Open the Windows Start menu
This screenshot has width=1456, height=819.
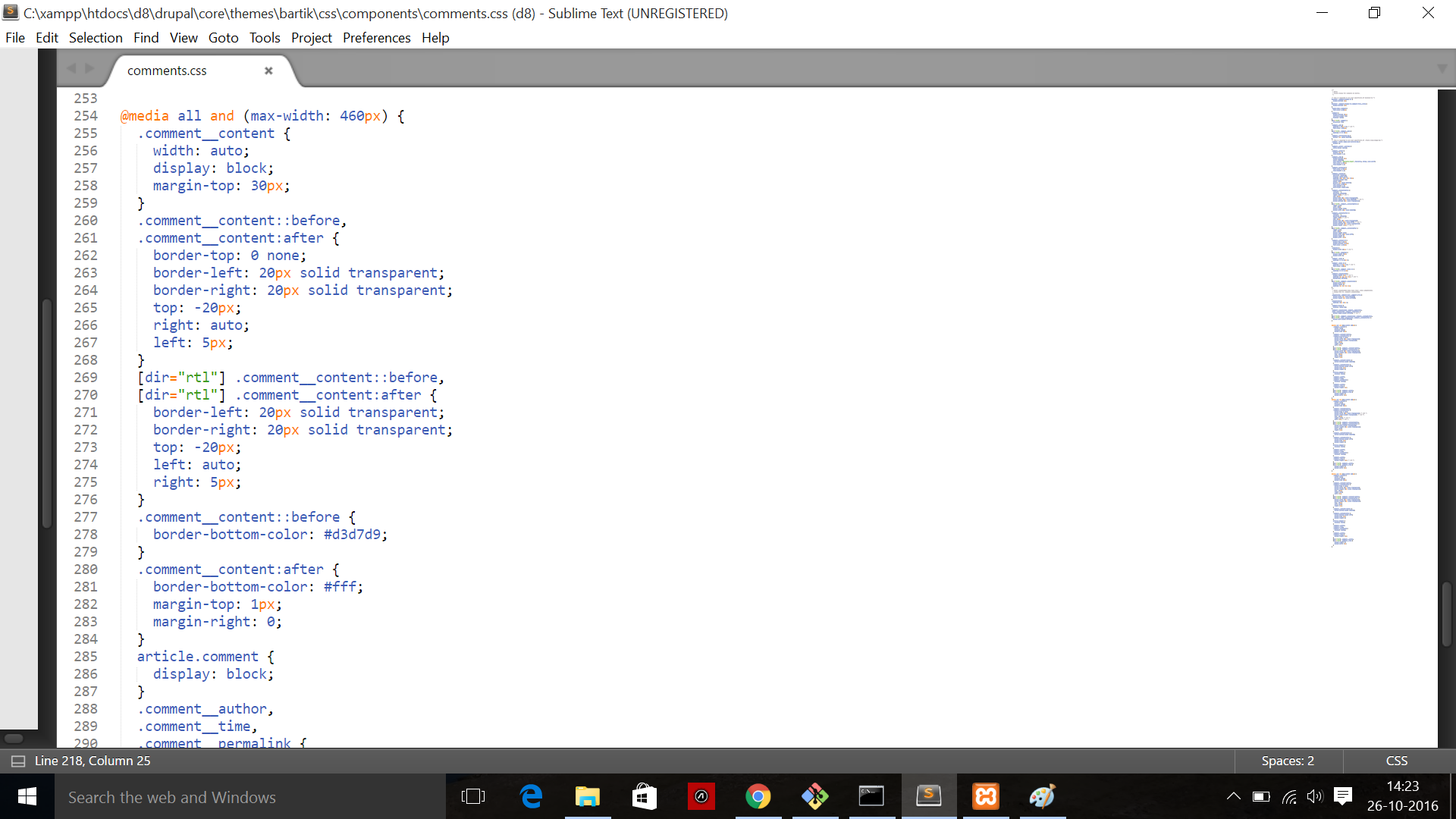click(27, 796)
